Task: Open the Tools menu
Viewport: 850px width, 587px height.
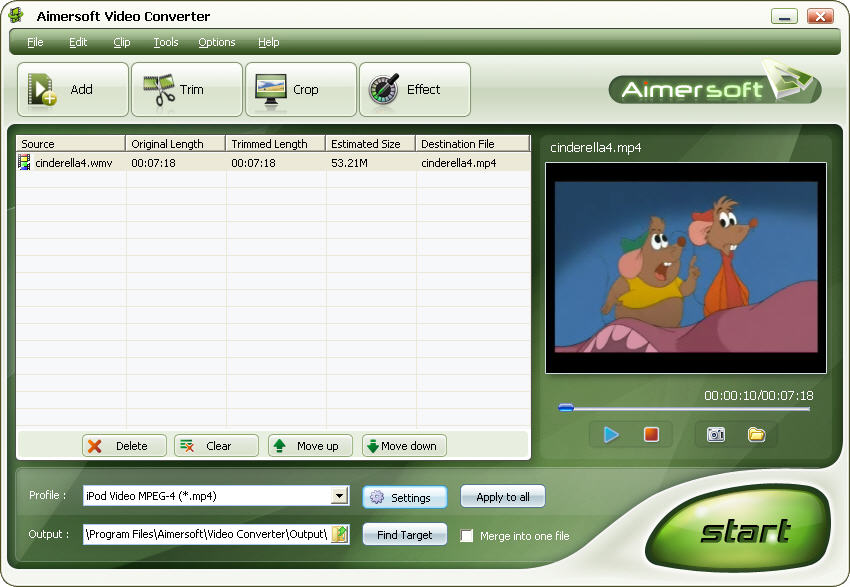Action: (x=166, y=42)
